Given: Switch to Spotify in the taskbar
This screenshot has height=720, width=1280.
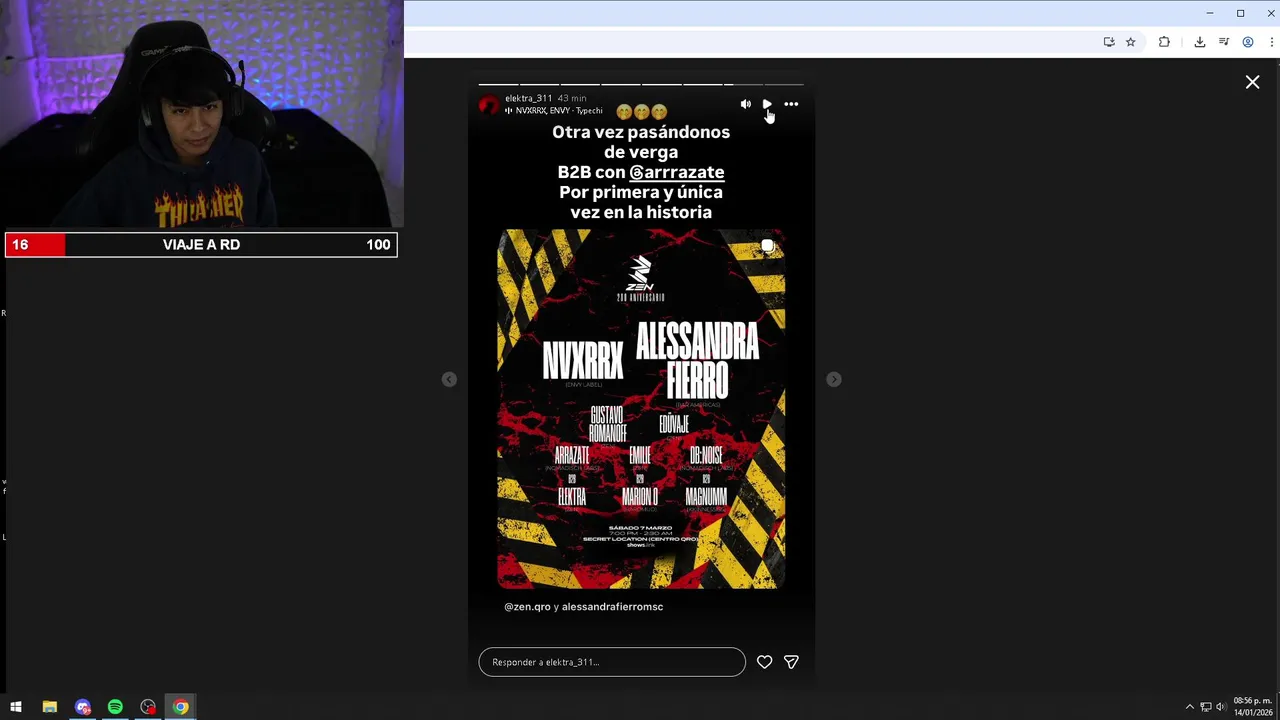Looking at the screenshot, I should click(x=115, y=707).
